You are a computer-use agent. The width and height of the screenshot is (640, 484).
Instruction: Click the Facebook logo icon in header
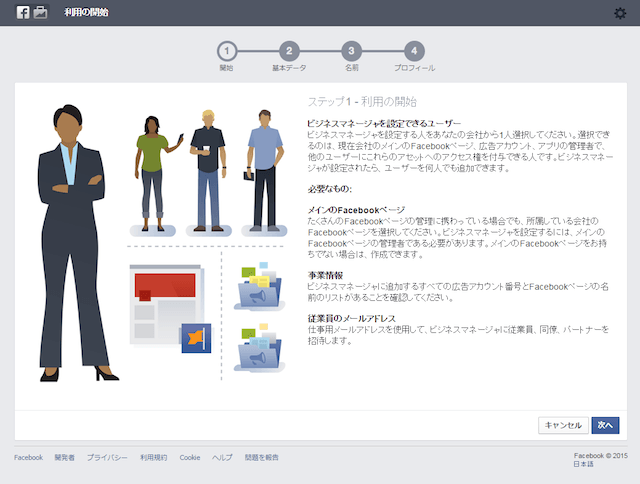tap(23, 12)
